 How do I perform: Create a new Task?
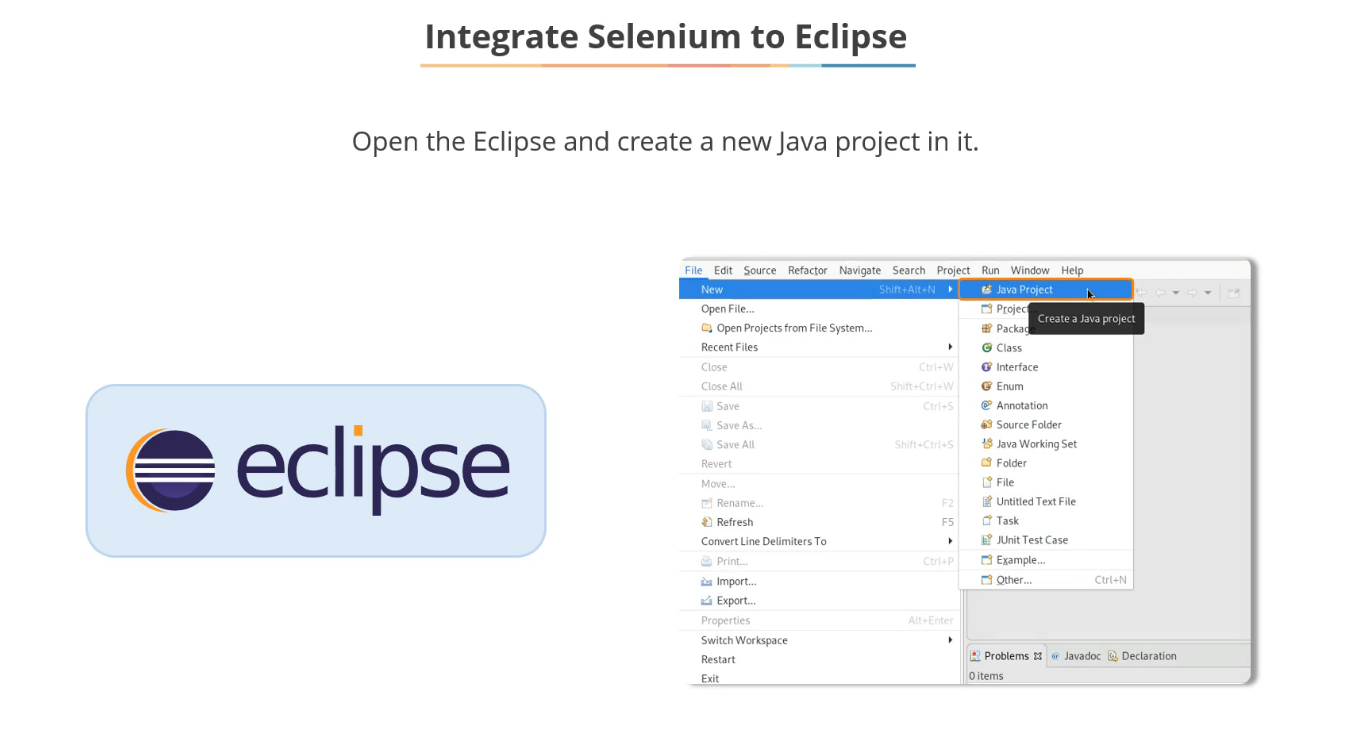(x=1046, y=520)
